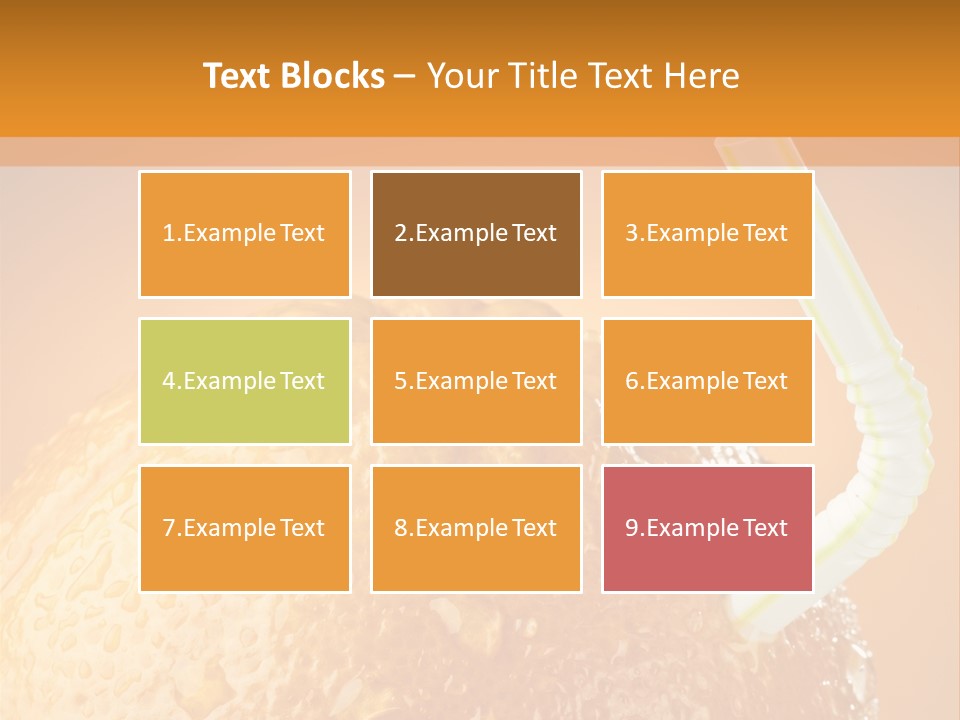The width and height of the screenshot is (960, 720).
Task: Select the 7.Example Text block
Action: (x=244, y=528)
